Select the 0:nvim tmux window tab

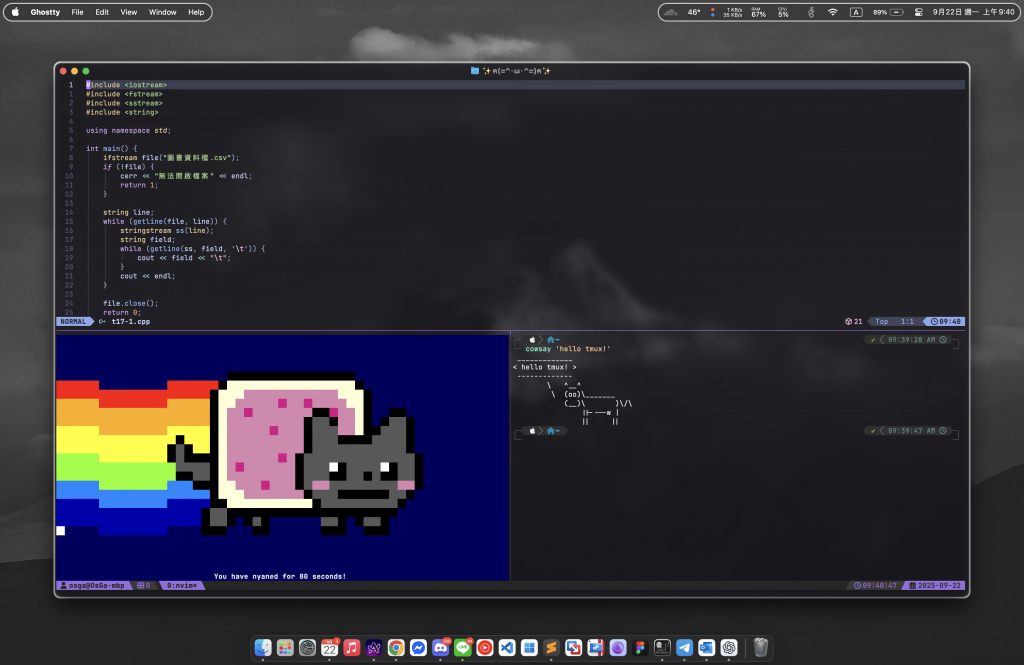coord(182,585)
